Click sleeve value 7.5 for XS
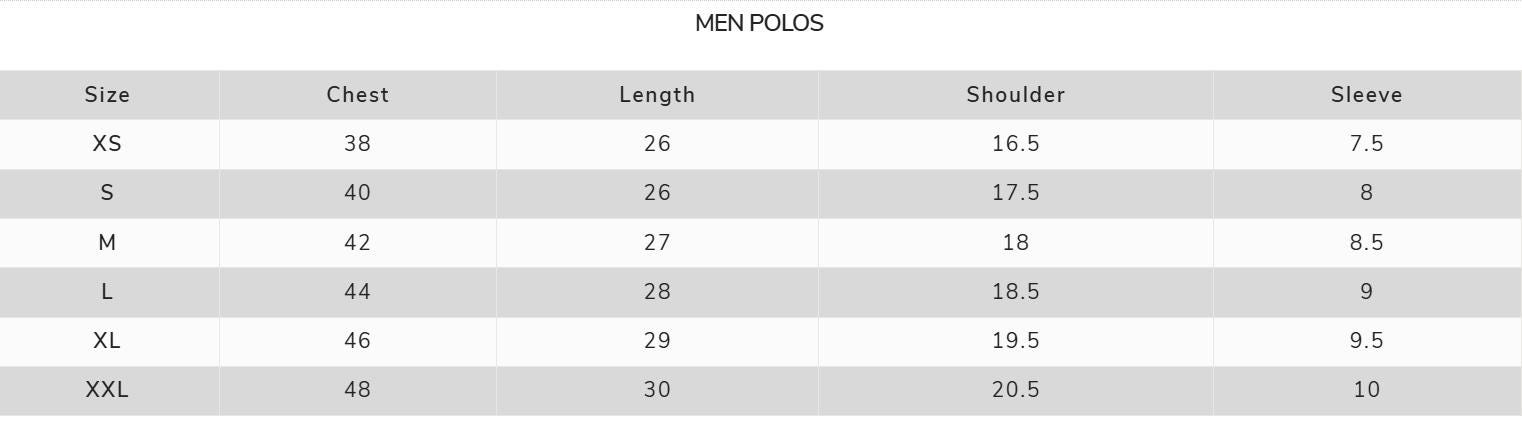The image size is (1522, 437). (1366, 144)
